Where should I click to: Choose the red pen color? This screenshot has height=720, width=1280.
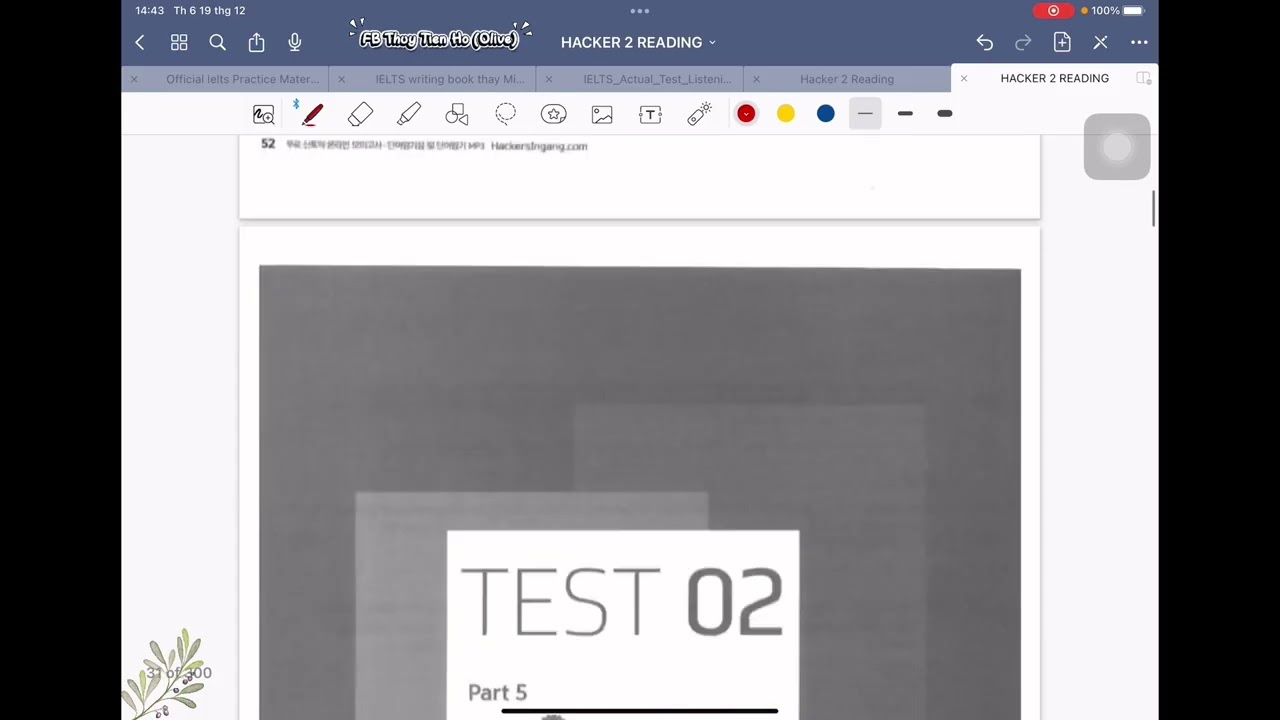746,114
